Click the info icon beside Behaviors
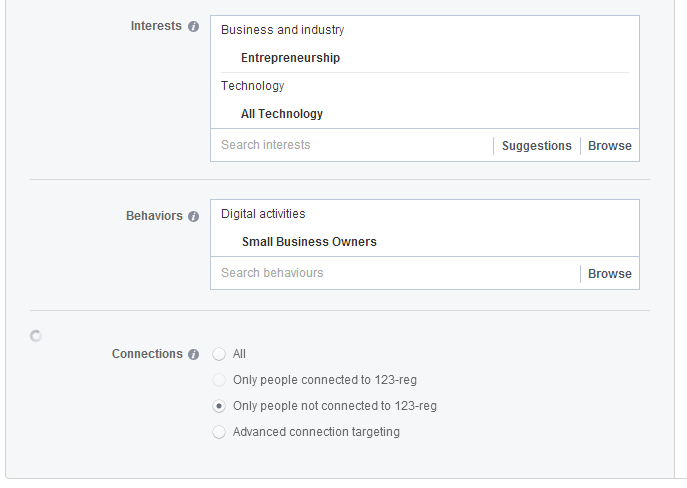This screenshot has height=488, width=687. [193, 216]
